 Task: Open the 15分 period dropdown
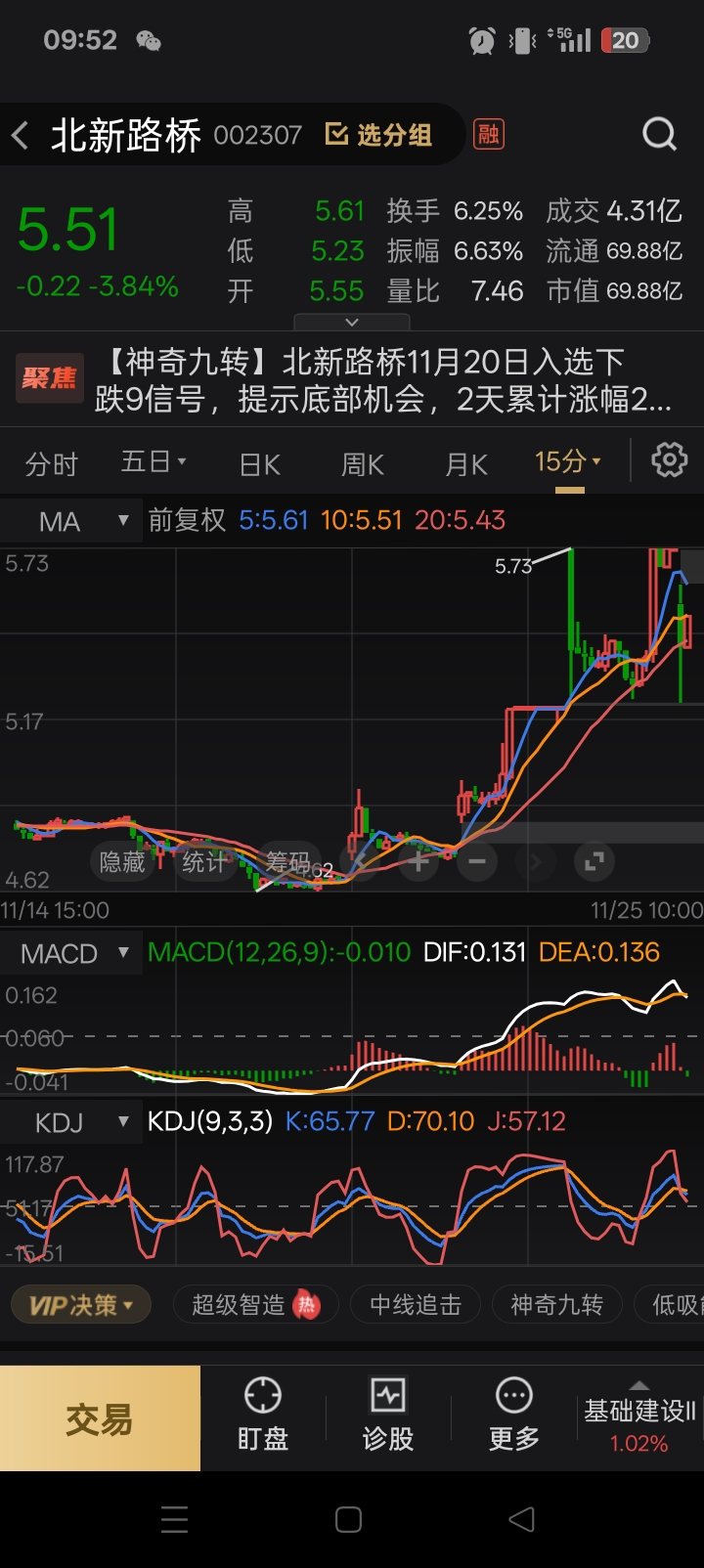point(568,461)
